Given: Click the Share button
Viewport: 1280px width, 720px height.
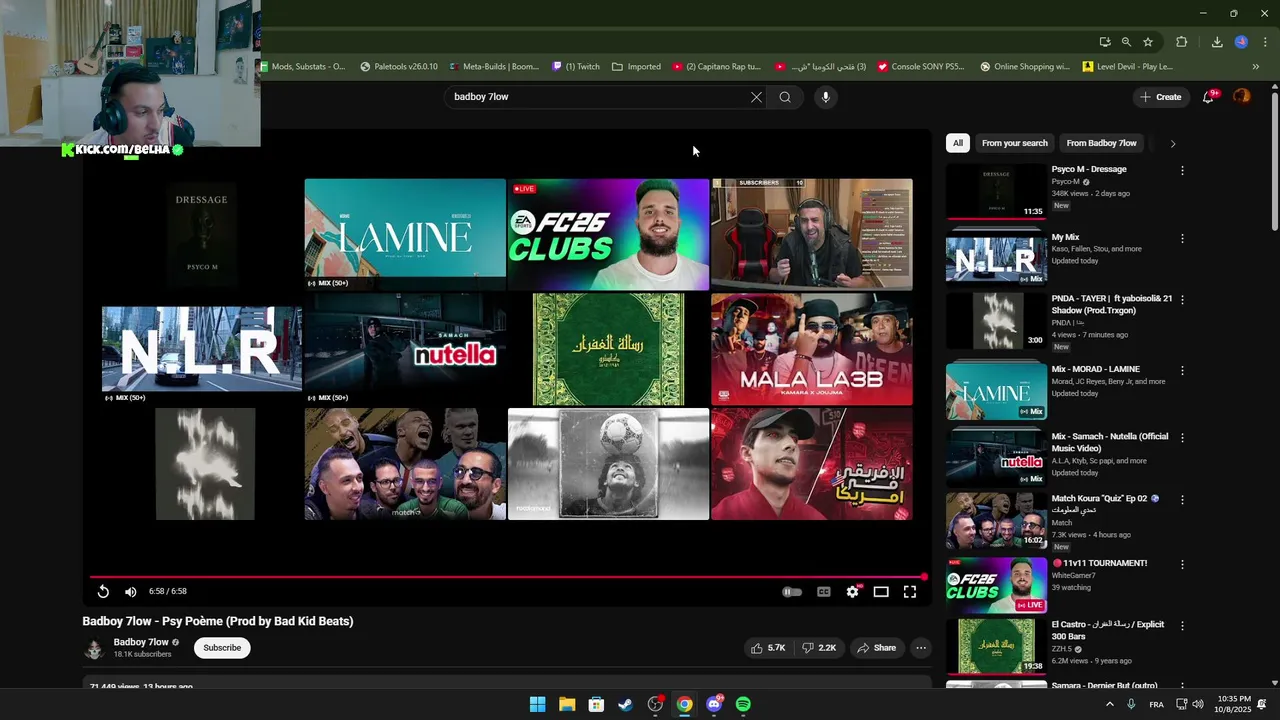Looking at the screenshot, I should pyautogui.click(x=876, y=648).
